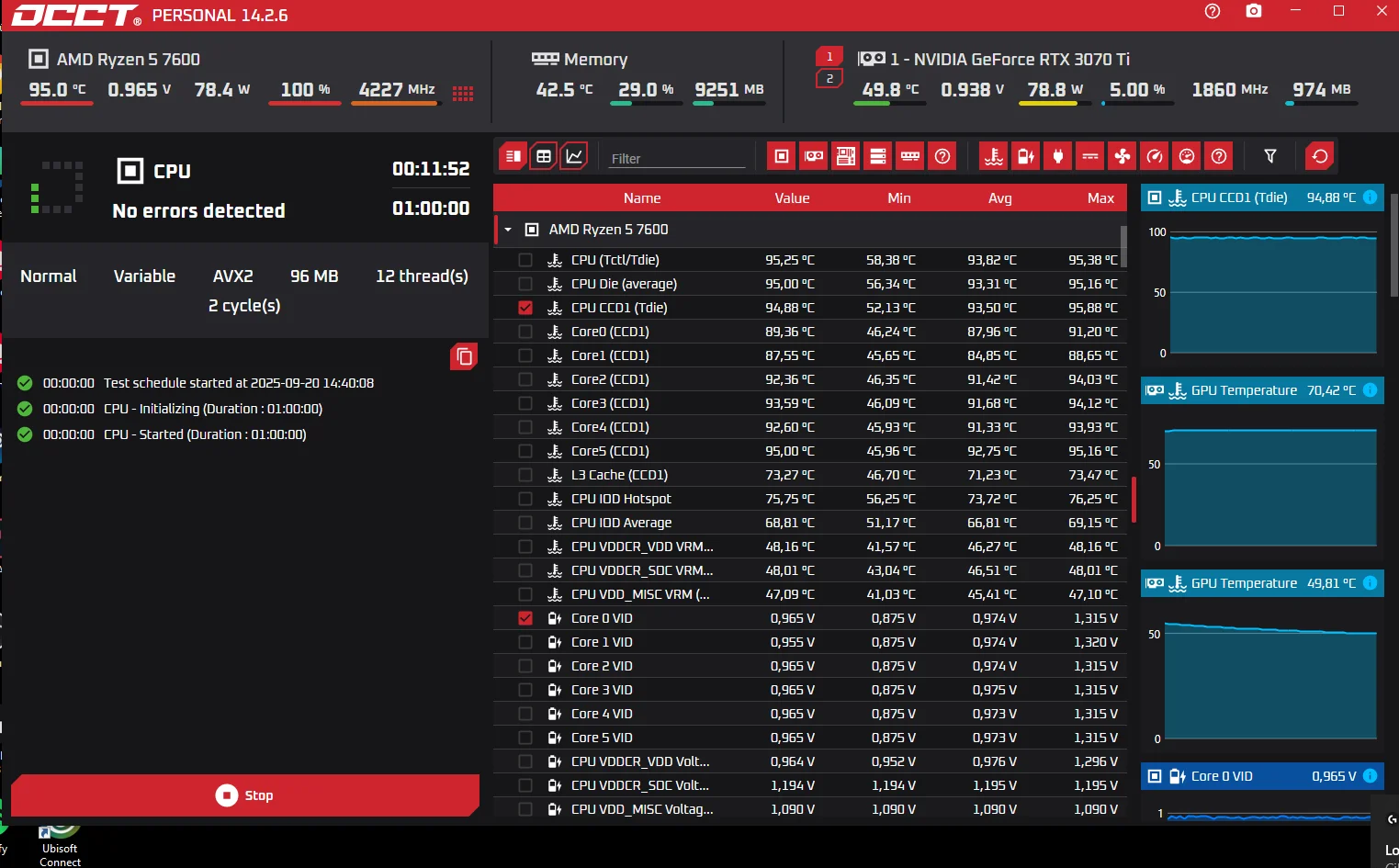Toggle the speedometer sensor type filter
This screenshot has height=868, width=1399.
click(1155, 156)
